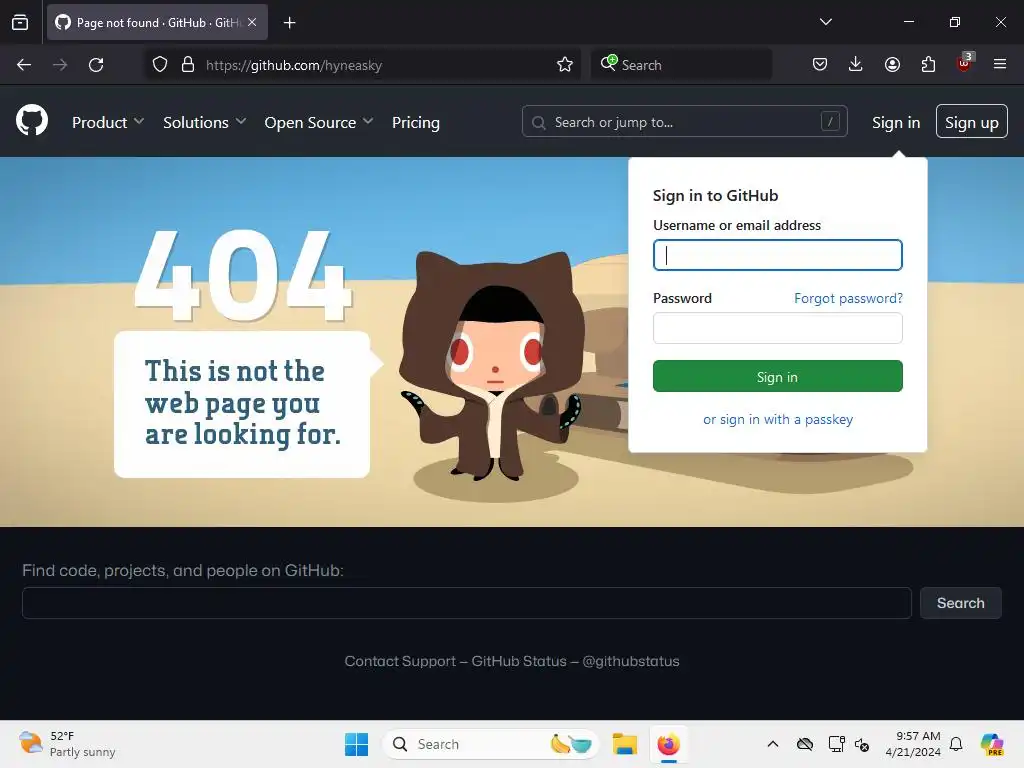The width and height of the screenshot is (1024, 768).
Task: Click the Find code, projects search field
Action: (x=466, y=603)
